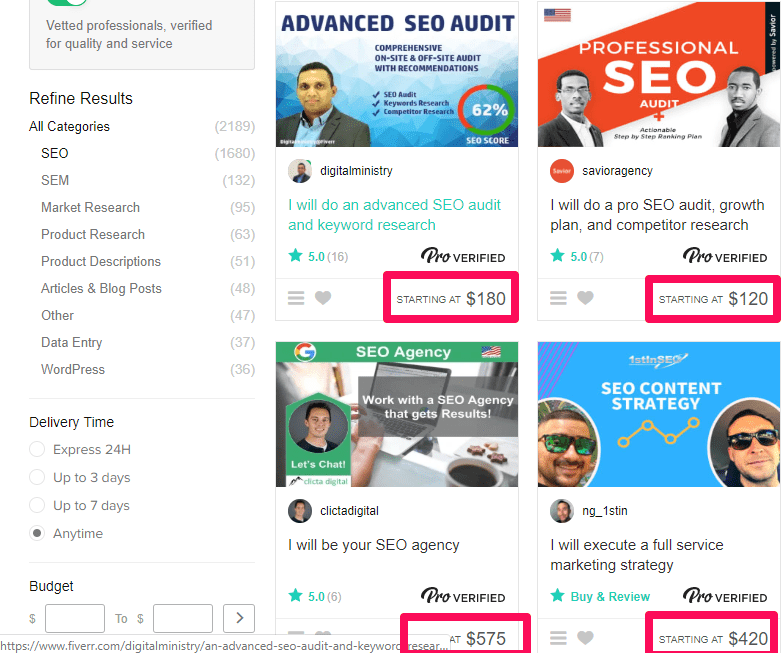Viewport: 782px width, 653px height.
Task: Show All Categories results
Action: (69, 126)
